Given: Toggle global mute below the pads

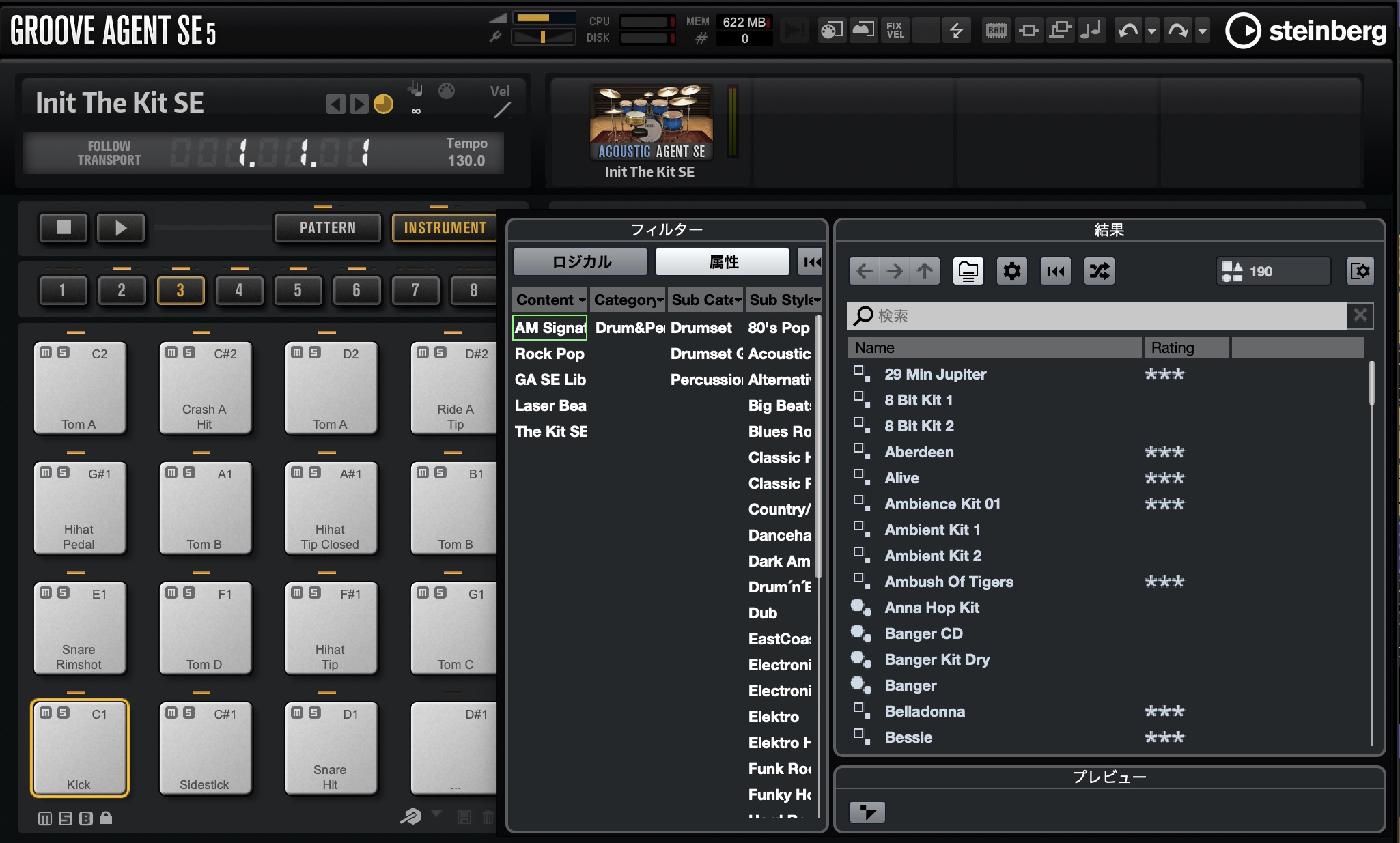Looking at the screenshot, I should coord(45,818).
